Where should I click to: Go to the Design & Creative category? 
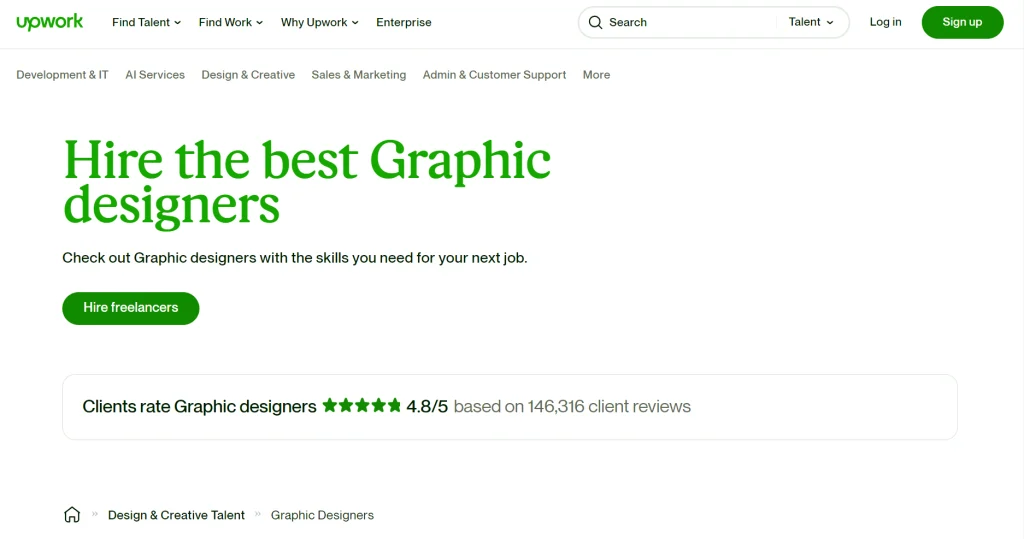(x=248, y=75)
